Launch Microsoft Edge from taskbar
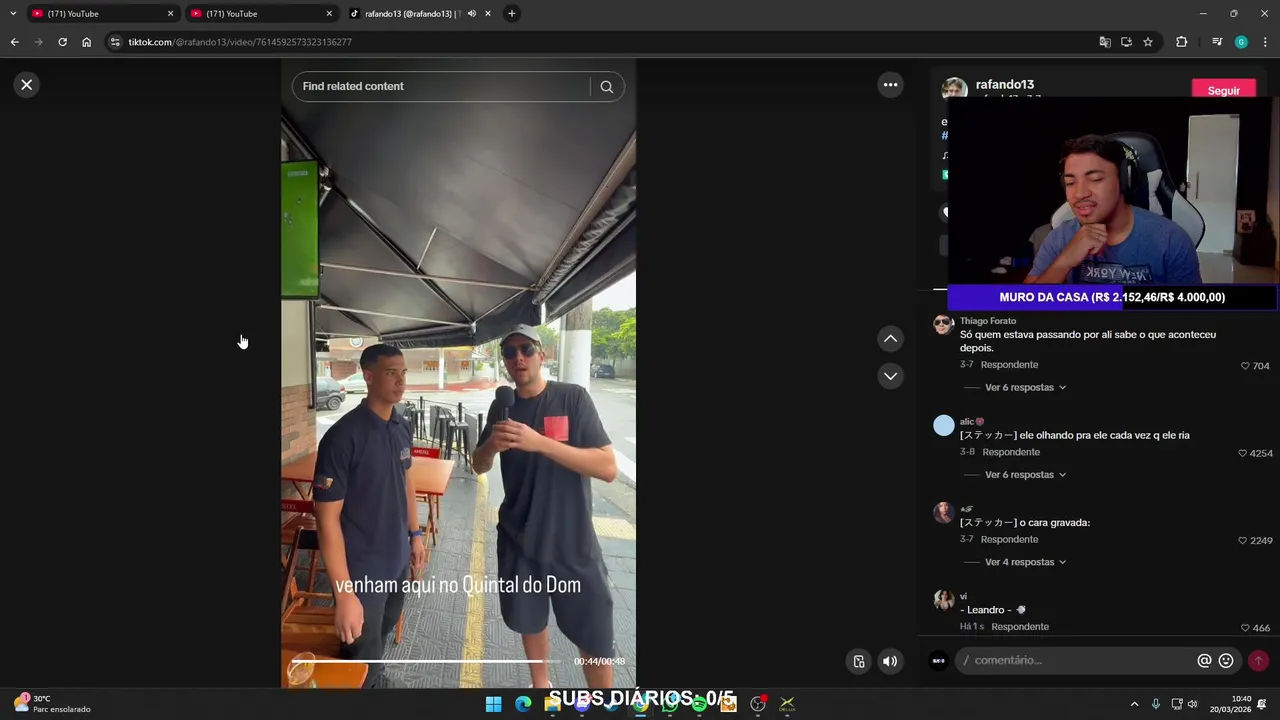This screenshot has height=720, width=1280. [x=523, y=704]
